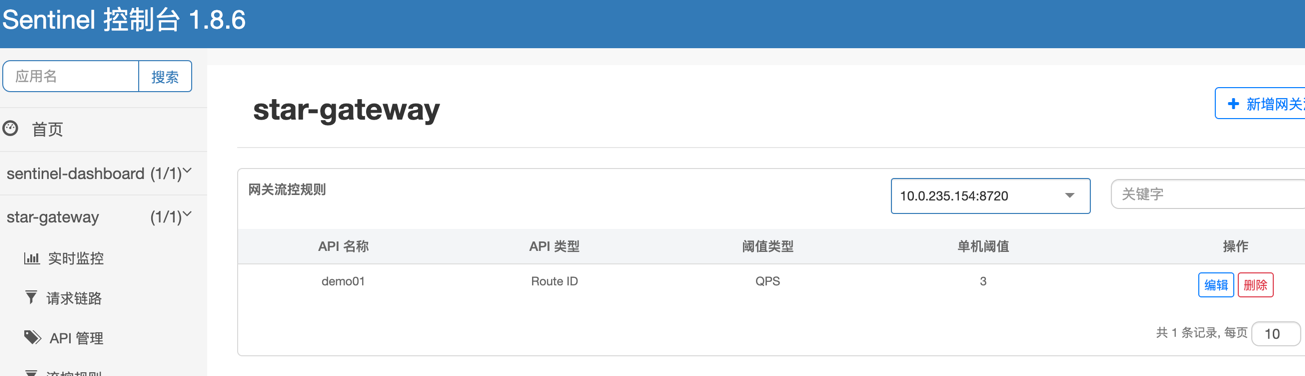1305x376 pixels.
Task: Click the 网关流控规则 panel title
Action: (287, 189)
